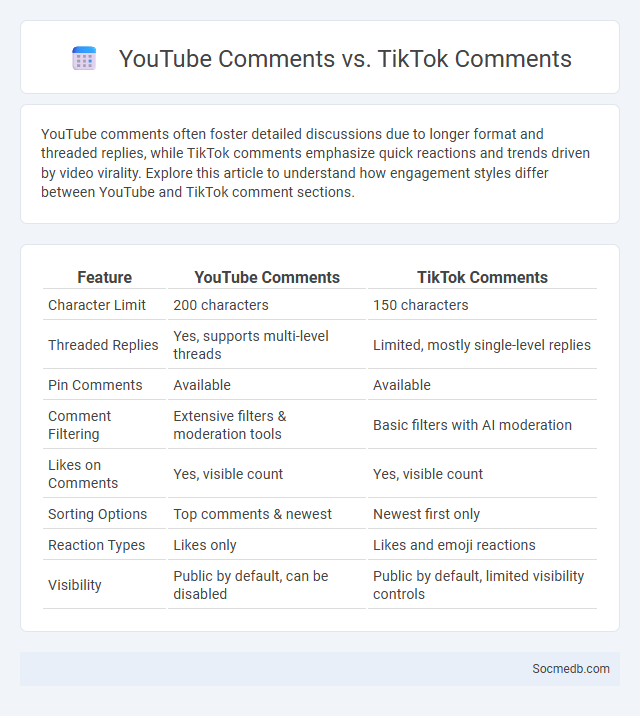
Task: Select the 'TikTok Comments' column header
Action: click(x=483, y=277)
